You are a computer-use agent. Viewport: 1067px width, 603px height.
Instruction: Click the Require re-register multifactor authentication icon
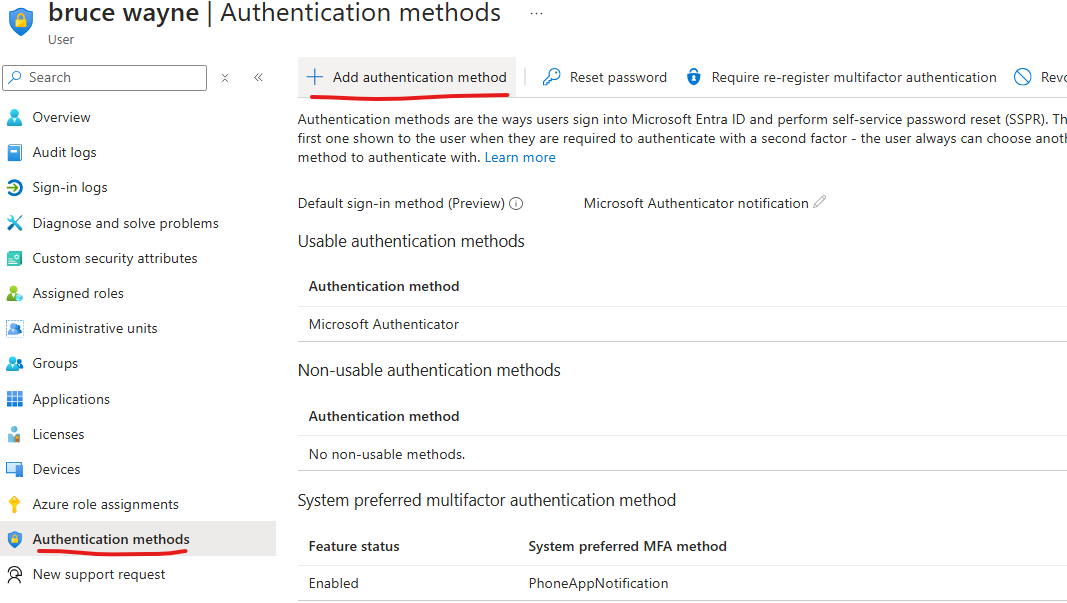(693, 77)
